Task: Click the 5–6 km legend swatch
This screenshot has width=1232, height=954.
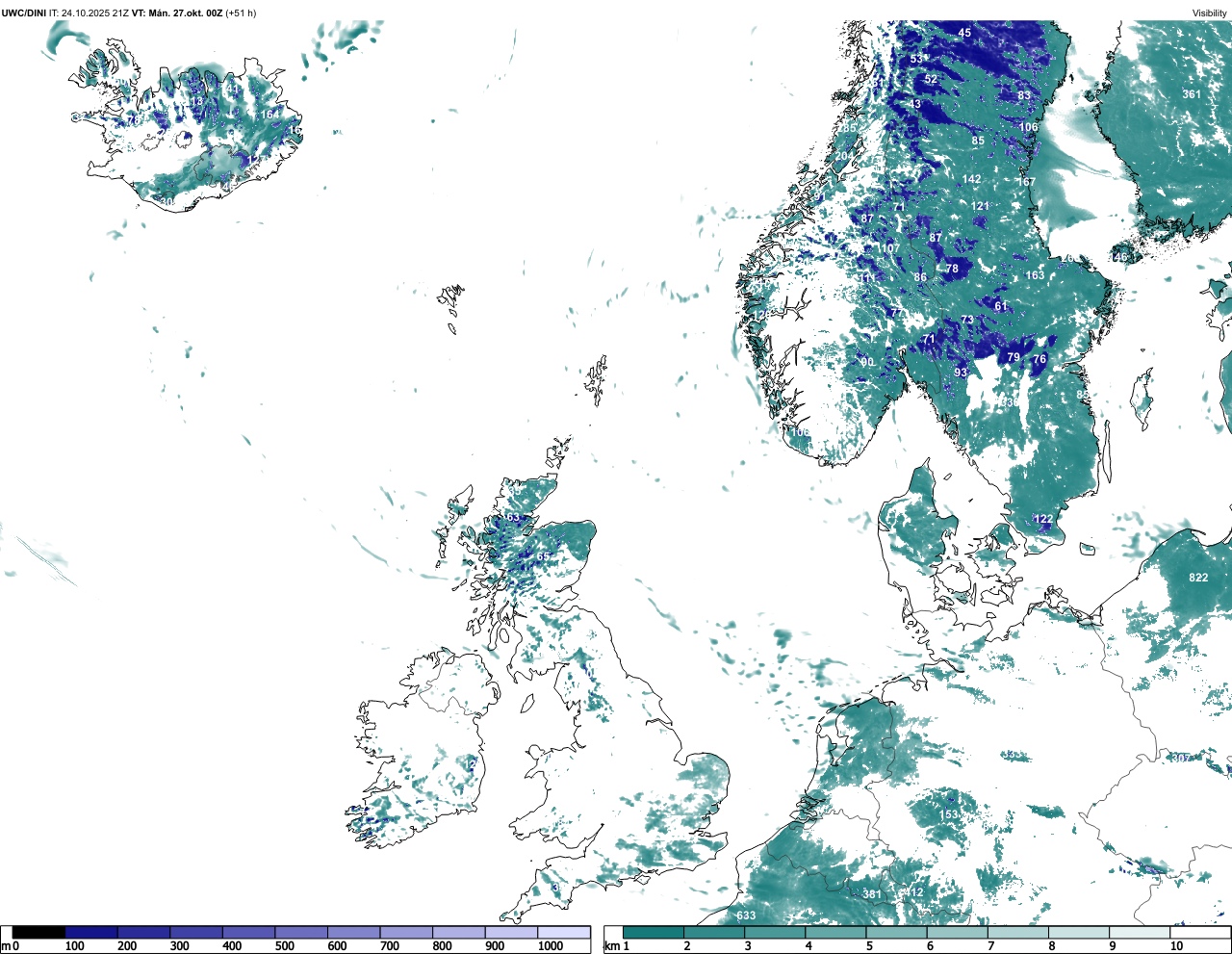Action: coord(896,932)
